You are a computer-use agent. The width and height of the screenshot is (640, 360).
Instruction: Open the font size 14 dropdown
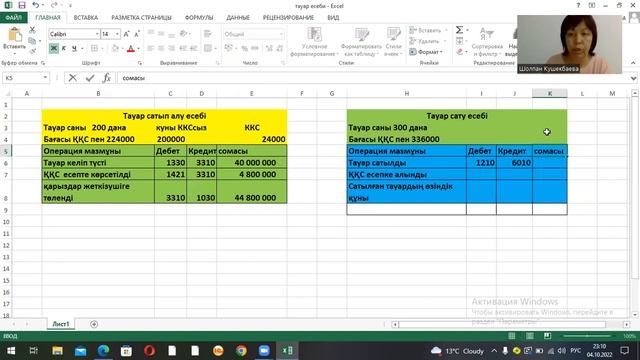coord(118,34)
